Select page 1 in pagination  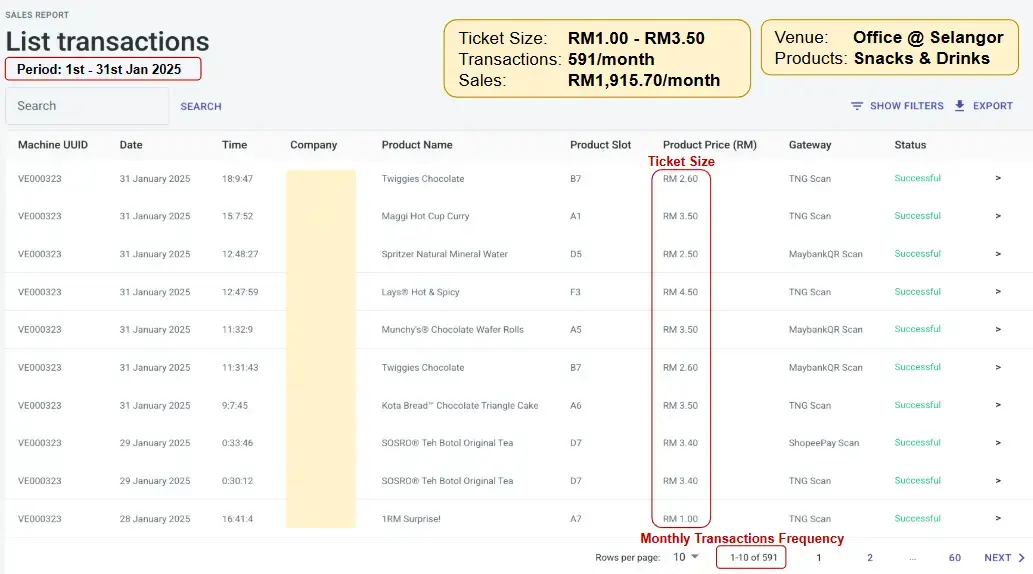coord(819,558)
